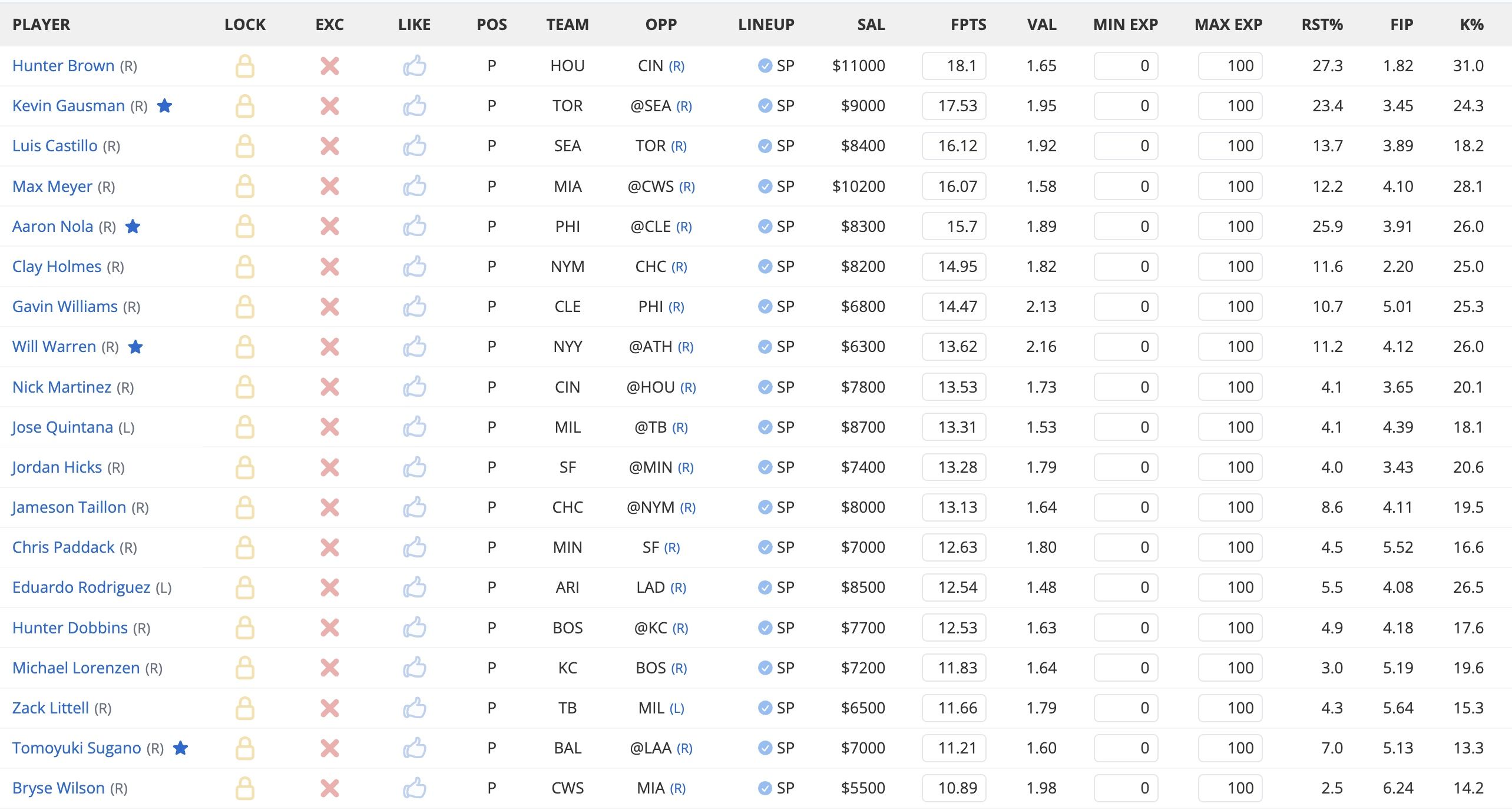Edit Zack Littell FPTS field 11.66

tap(954, 708)
